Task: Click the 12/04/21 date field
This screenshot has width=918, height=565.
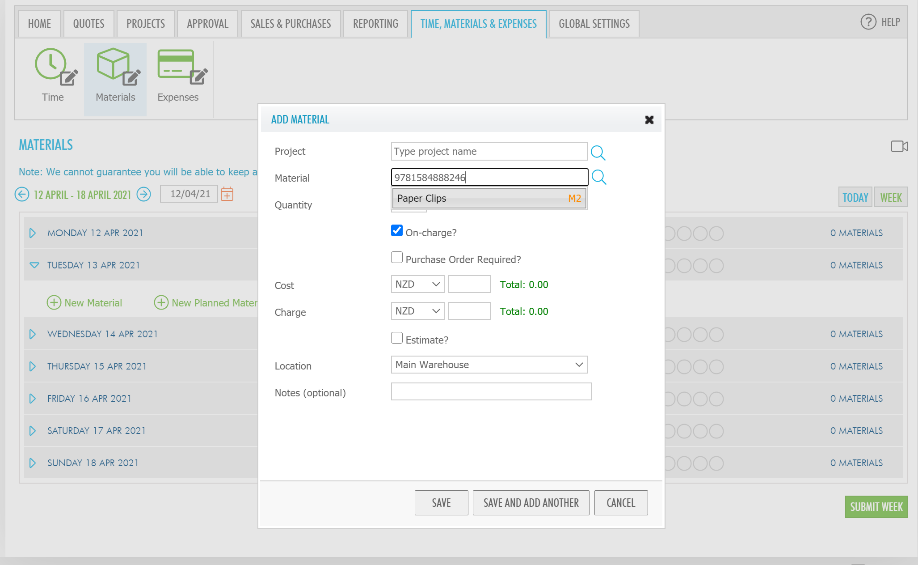Action: click(x=189, y=194)
